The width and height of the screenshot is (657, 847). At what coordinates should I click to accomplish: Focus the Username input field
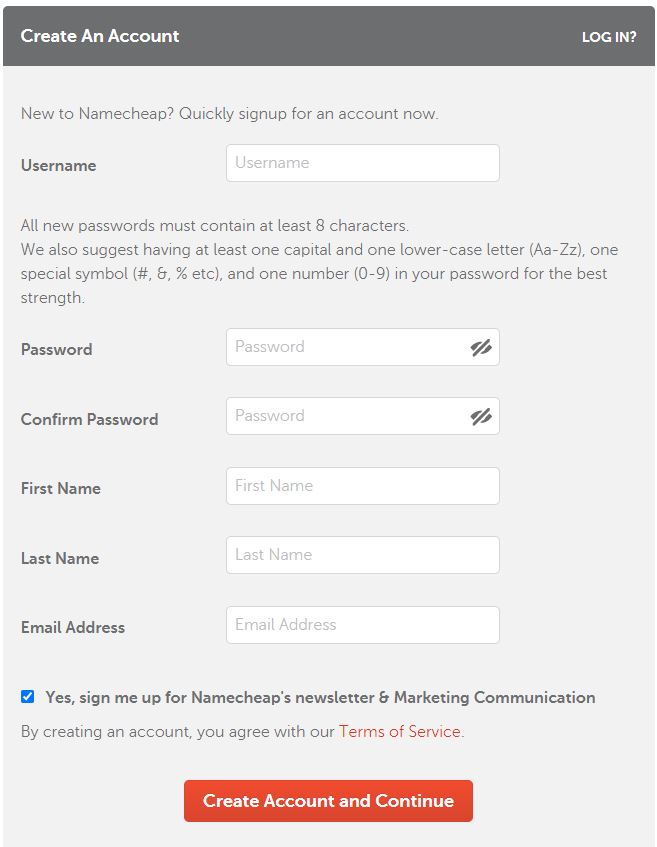pyautogui.click(x=362, y=163)
